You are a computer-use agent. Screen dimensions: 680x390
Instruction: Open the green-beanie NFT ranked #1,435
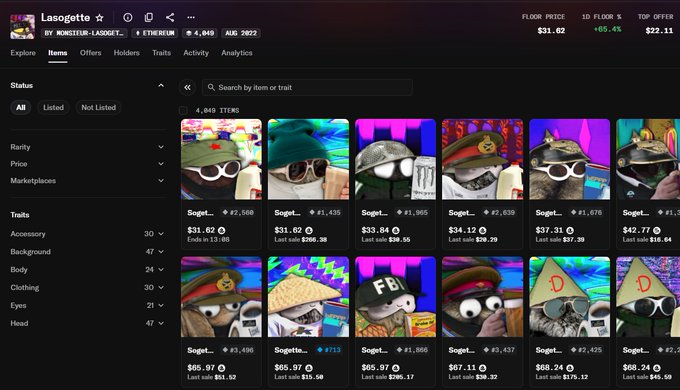308,159
